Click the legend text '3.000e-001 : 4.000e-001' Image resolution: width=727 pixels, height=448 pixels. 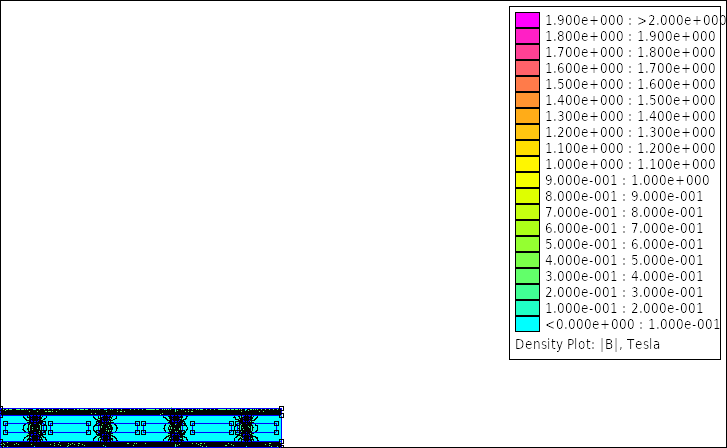point(624,276)
